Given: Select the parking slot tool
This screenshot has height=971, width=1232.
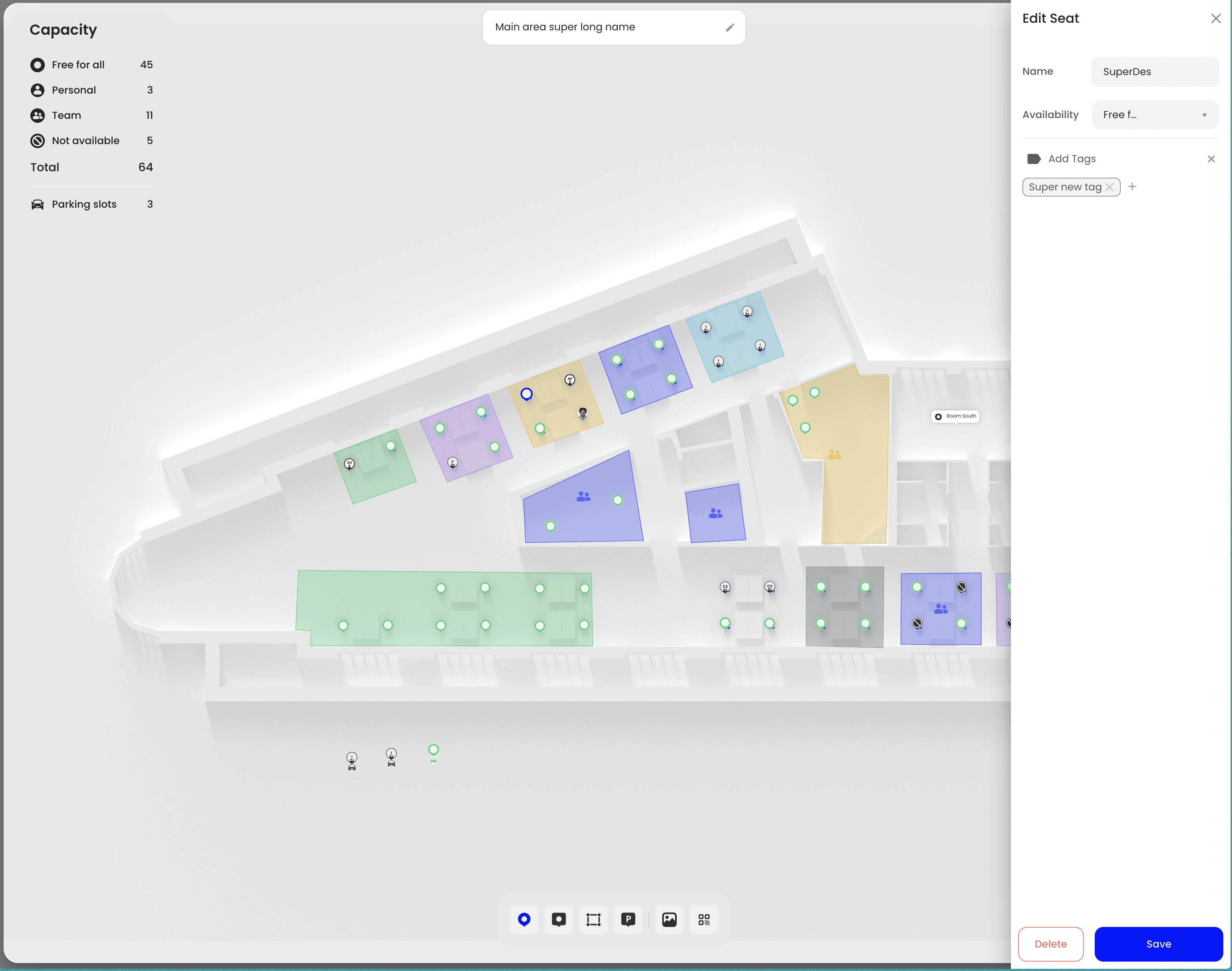Looking at the screenshot, I should (x=628, y=919).
